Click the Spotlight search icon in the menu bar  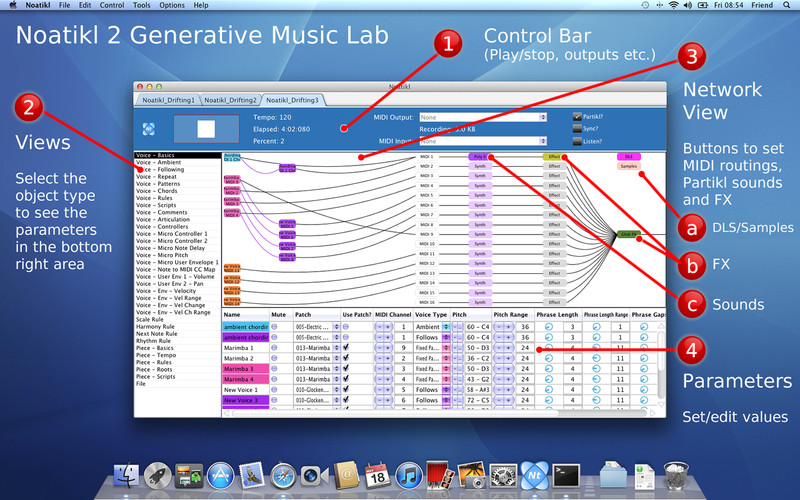tap(787, 5)
